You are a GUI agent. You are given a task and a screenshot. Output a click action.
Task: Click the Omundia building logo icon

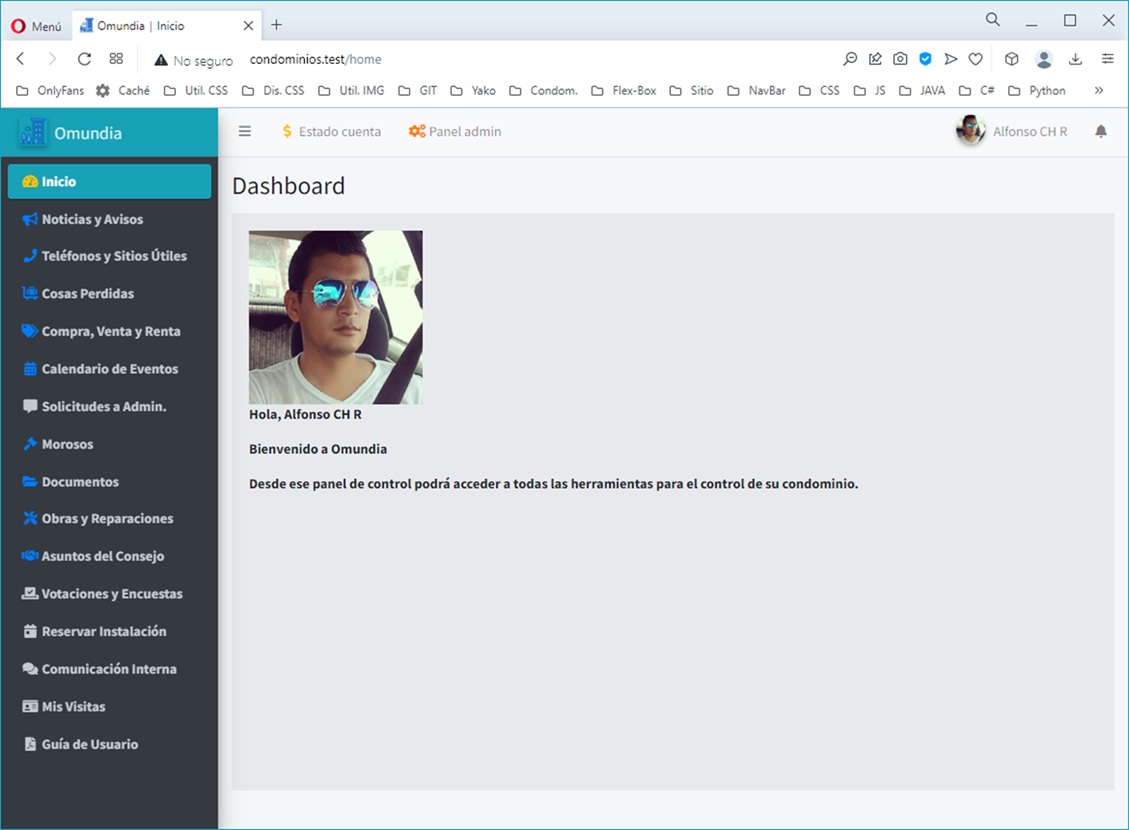[32, 133]
